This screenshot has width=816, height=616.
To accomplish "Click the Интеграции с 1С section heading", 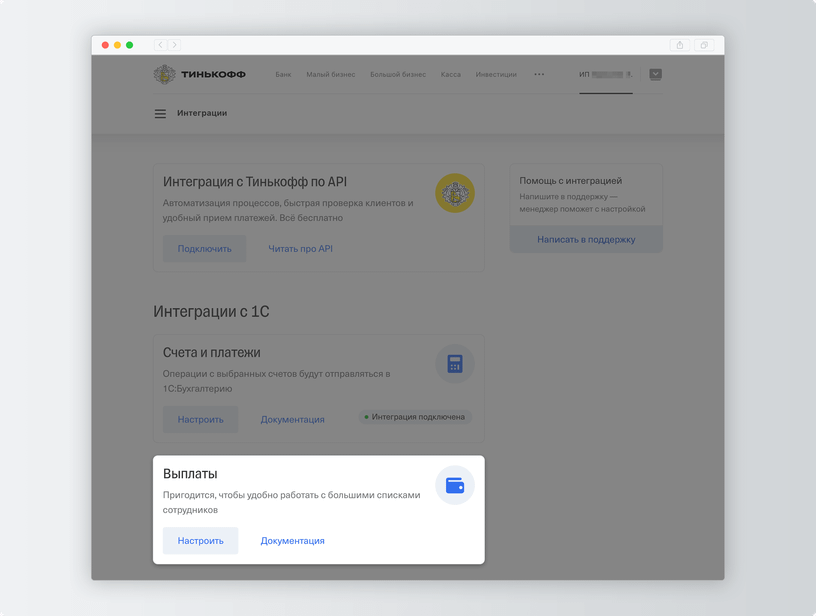I will [x=211, y=311].
